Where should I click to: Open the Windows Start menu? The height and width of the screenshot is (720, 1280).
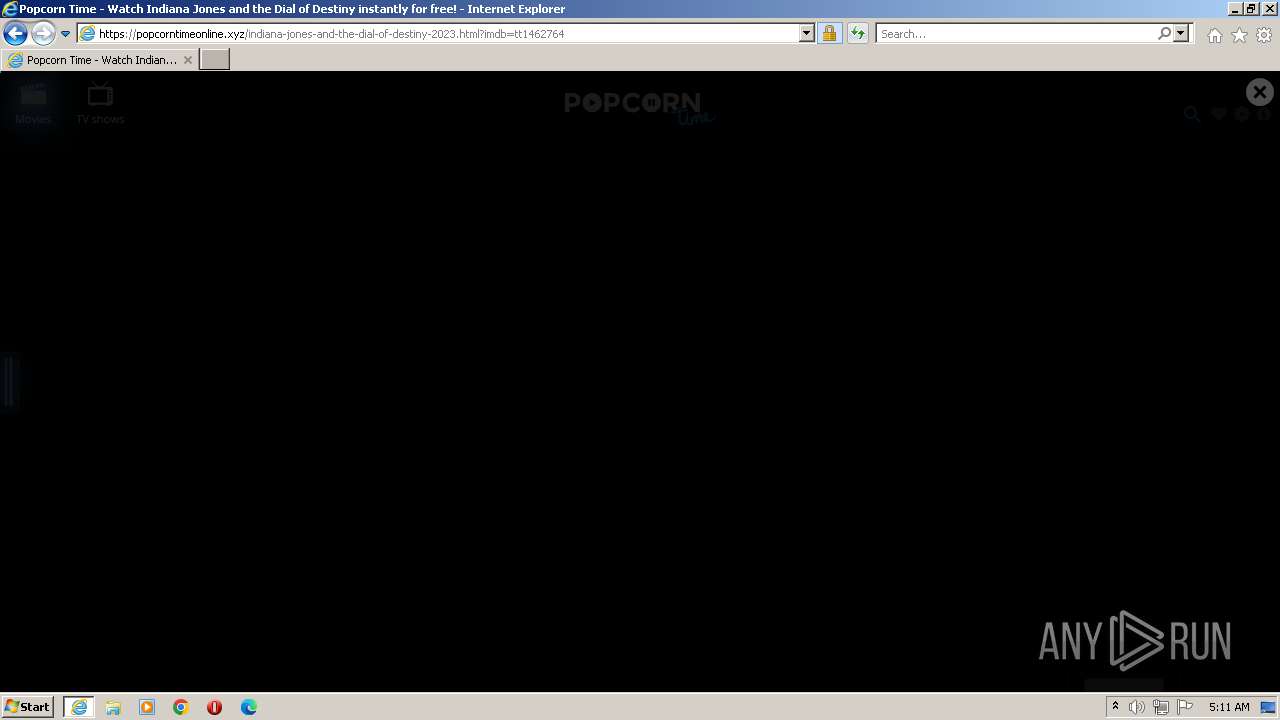pyautogui.click(x=28, y=706)
